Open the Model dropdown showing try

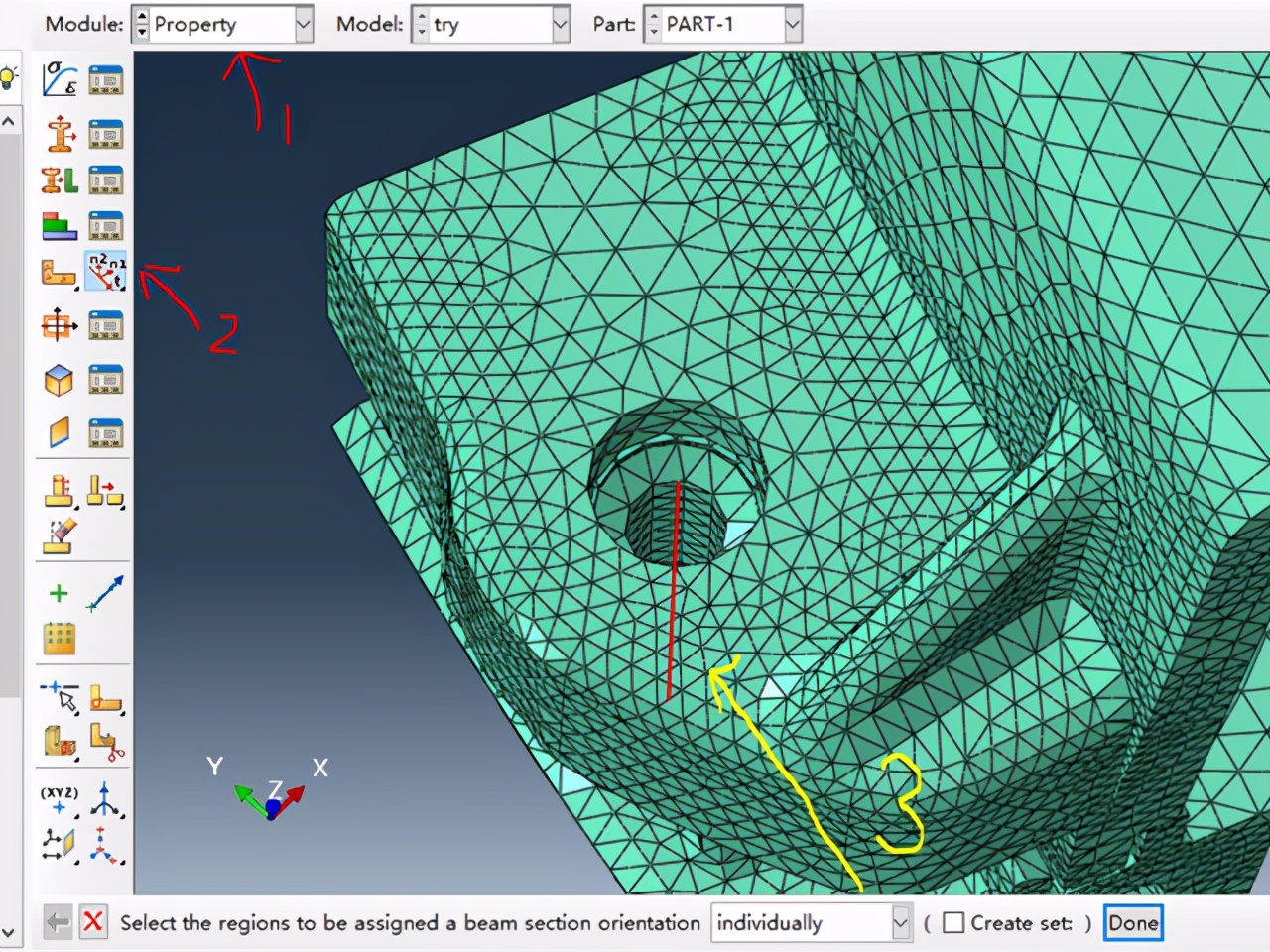point(560,25)
